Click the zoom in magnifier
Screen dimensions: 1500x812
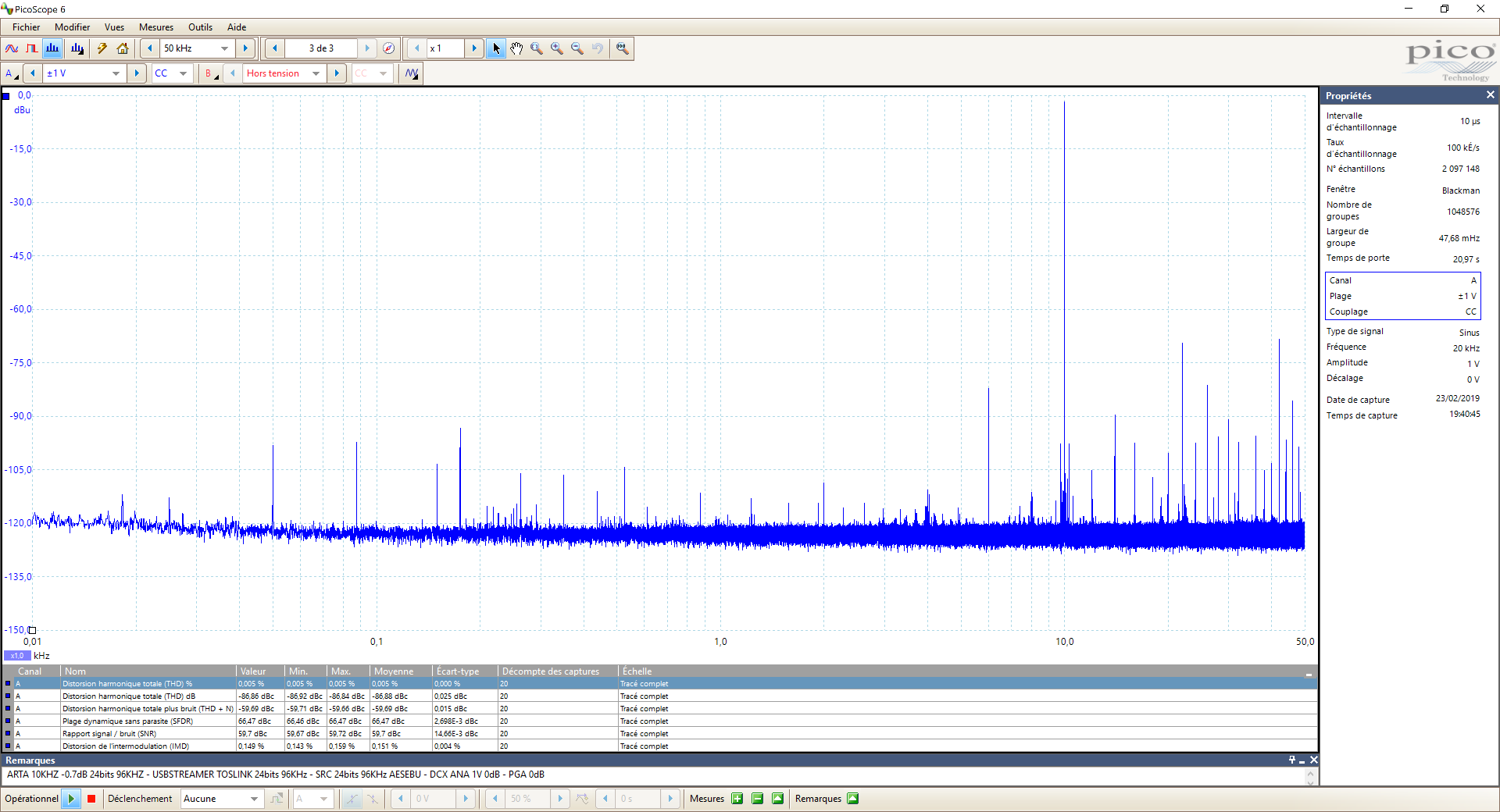[557, 48]
